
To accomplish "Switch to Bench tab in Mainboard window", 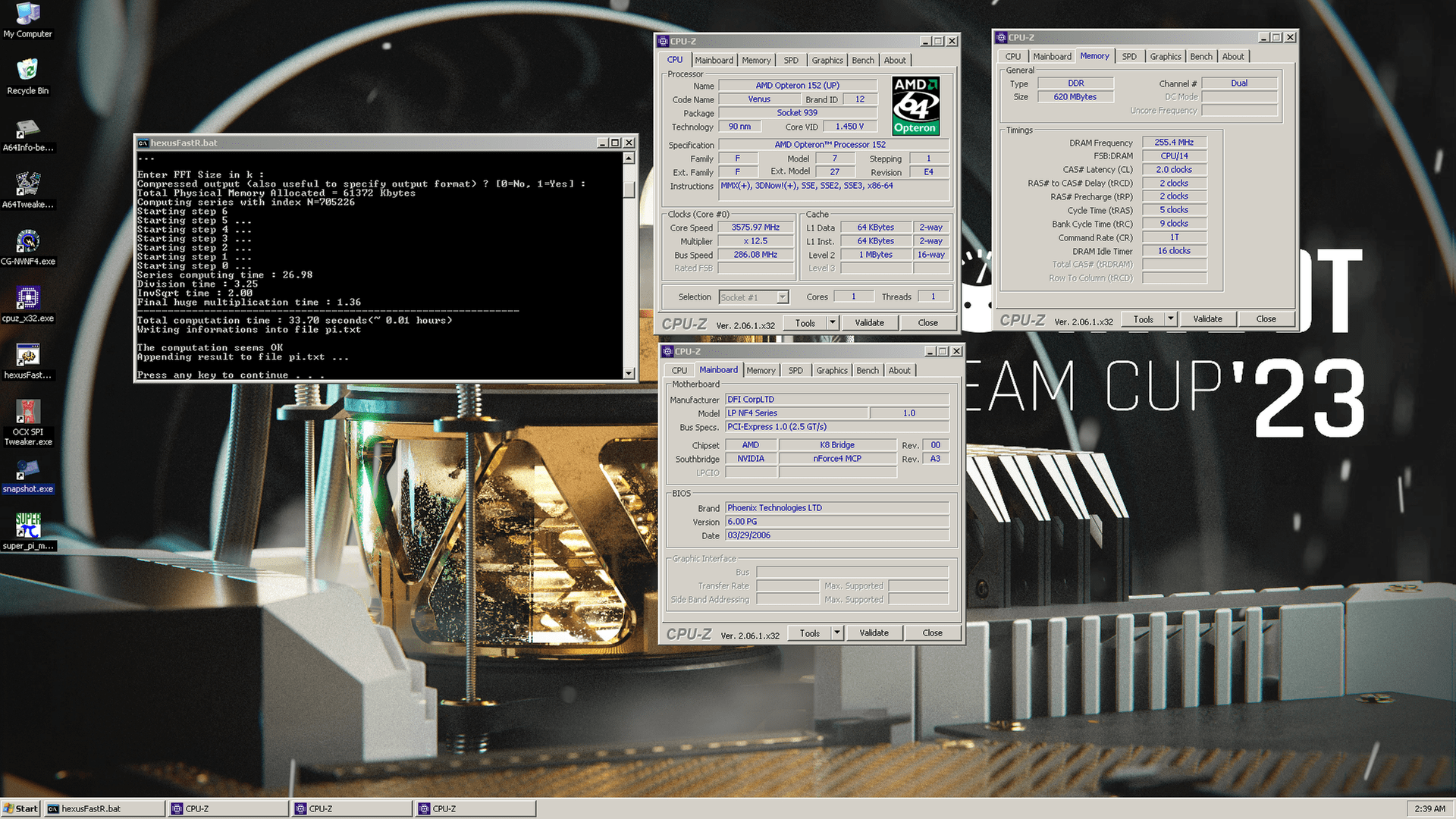I will (x=868, y=371).
